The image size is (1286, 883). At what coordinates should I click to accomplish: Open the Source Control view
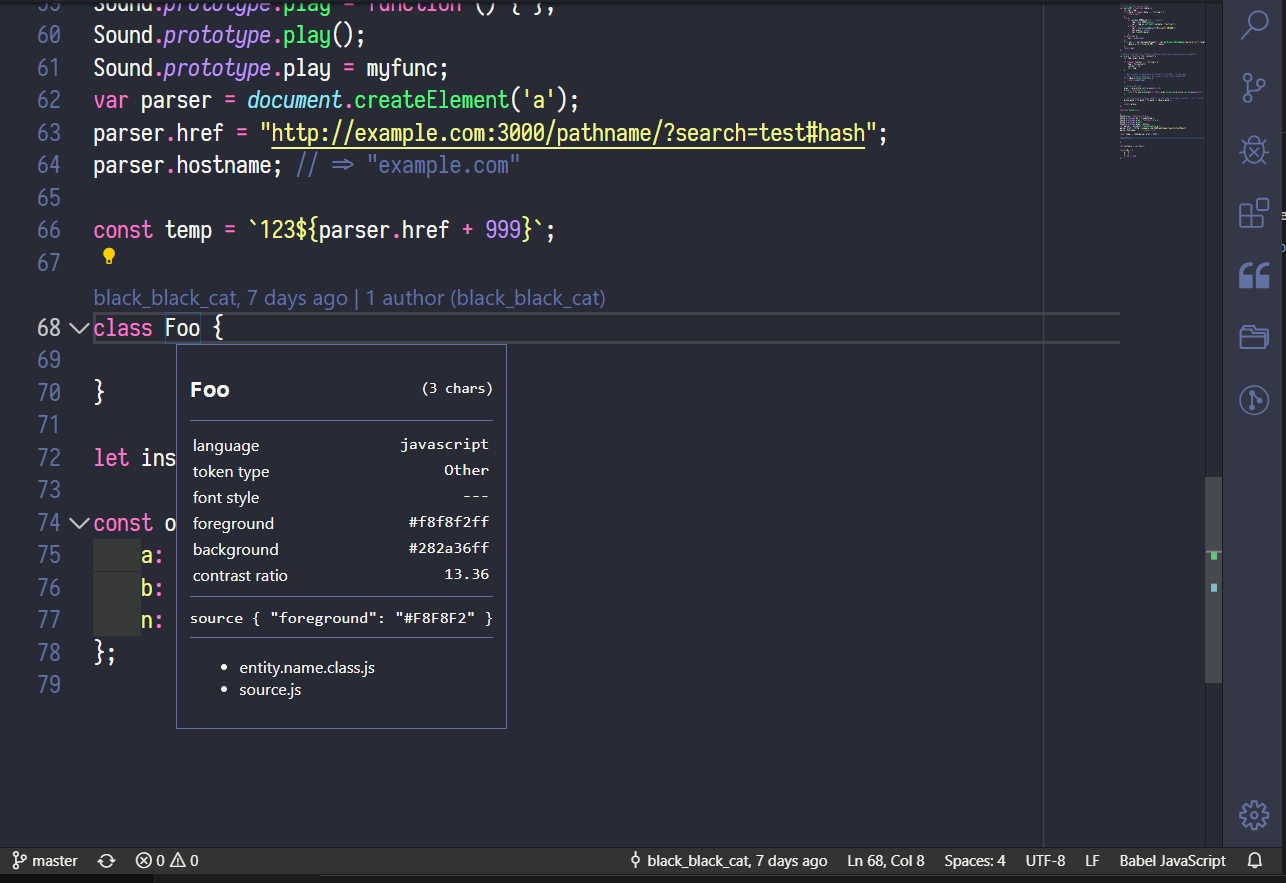1253,88
